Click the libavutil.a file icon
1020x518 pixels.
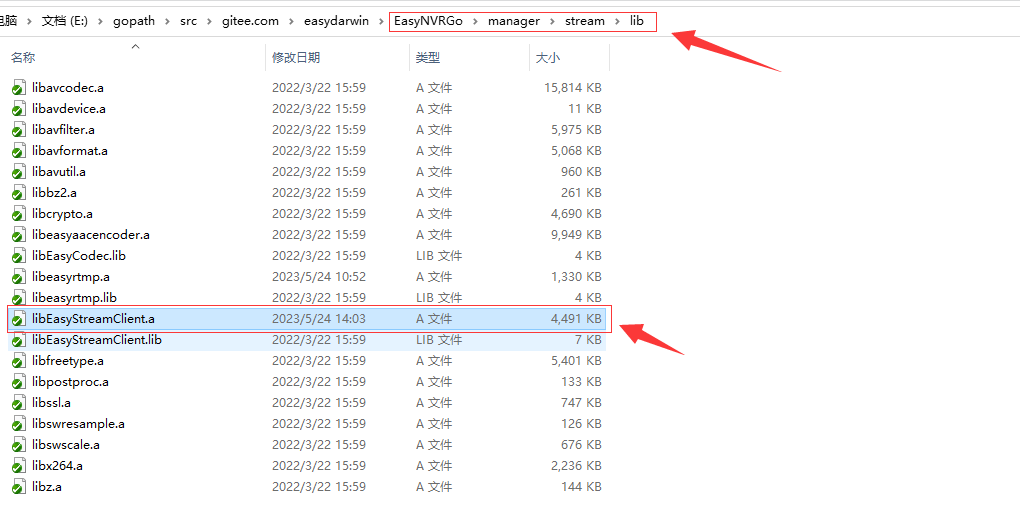tap(19, 172)
